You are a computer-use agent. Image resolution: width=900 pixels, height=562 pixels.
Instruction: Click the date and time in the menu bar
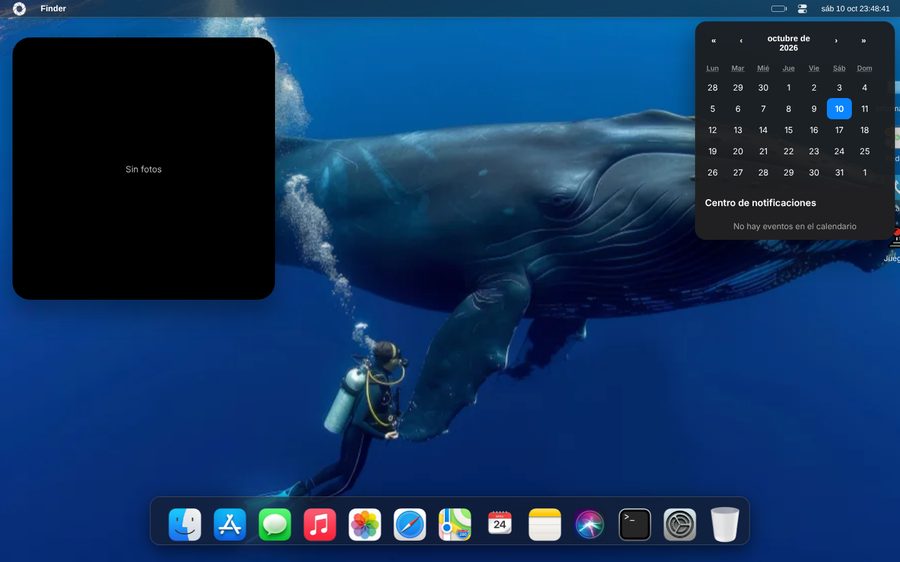coord(855,9)
